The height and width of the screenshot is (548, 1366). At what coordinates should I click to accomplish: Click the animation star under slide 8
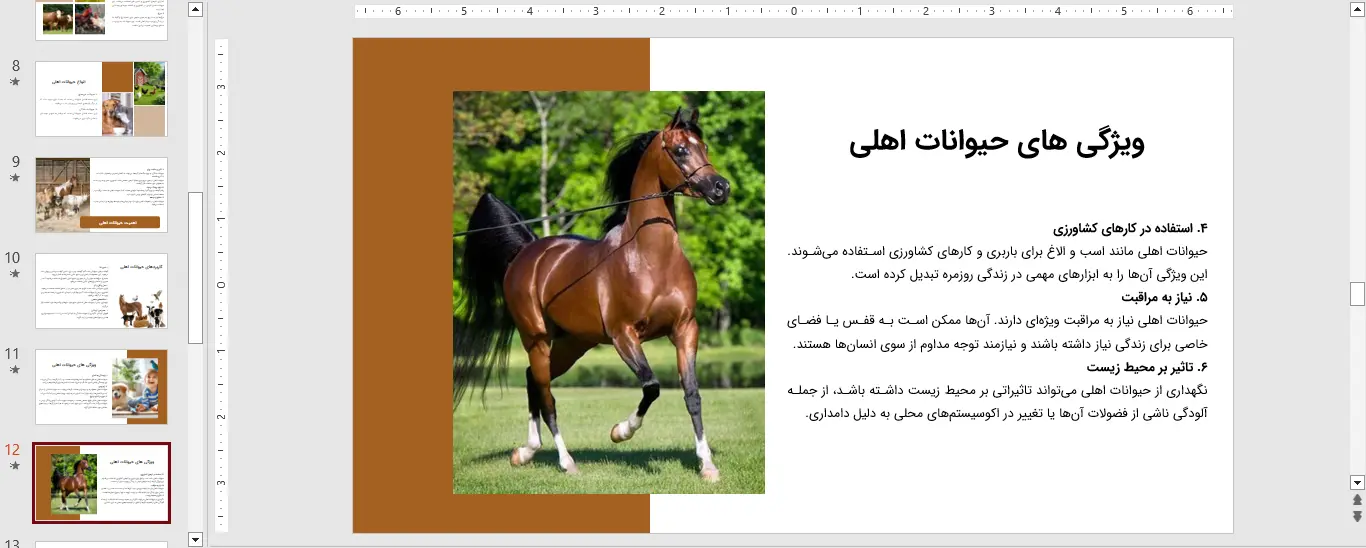click(15, 82)
